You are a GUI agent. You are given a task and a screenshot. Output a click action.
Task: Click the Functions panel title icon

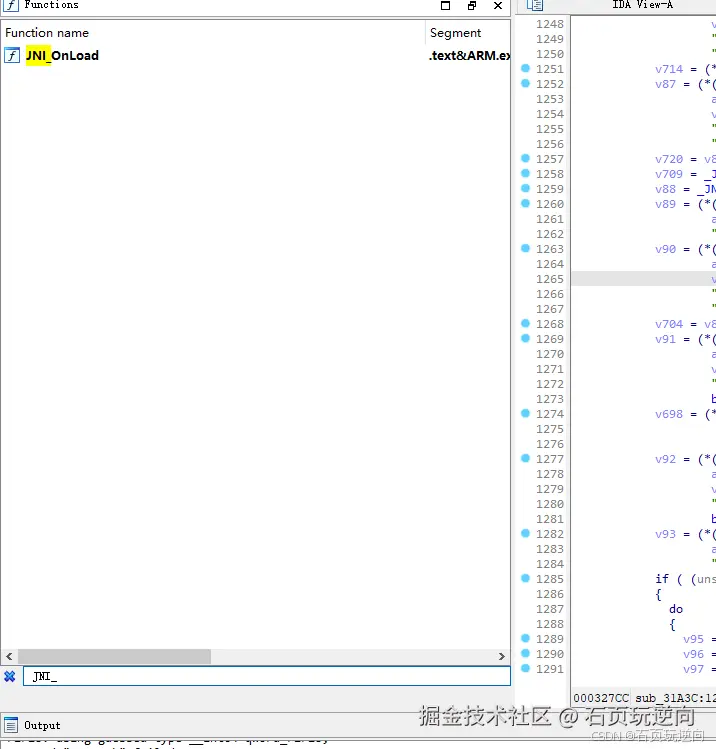pyautogui.click(x=11, y=5)
